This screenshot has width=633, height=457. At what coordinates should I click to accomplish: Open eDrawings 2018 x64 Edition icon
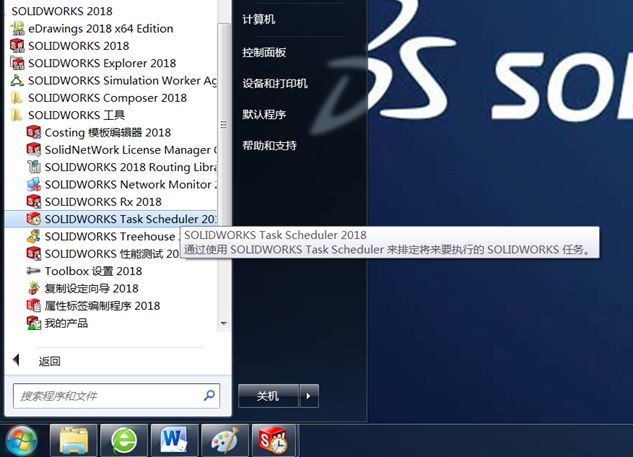point(17,29)
